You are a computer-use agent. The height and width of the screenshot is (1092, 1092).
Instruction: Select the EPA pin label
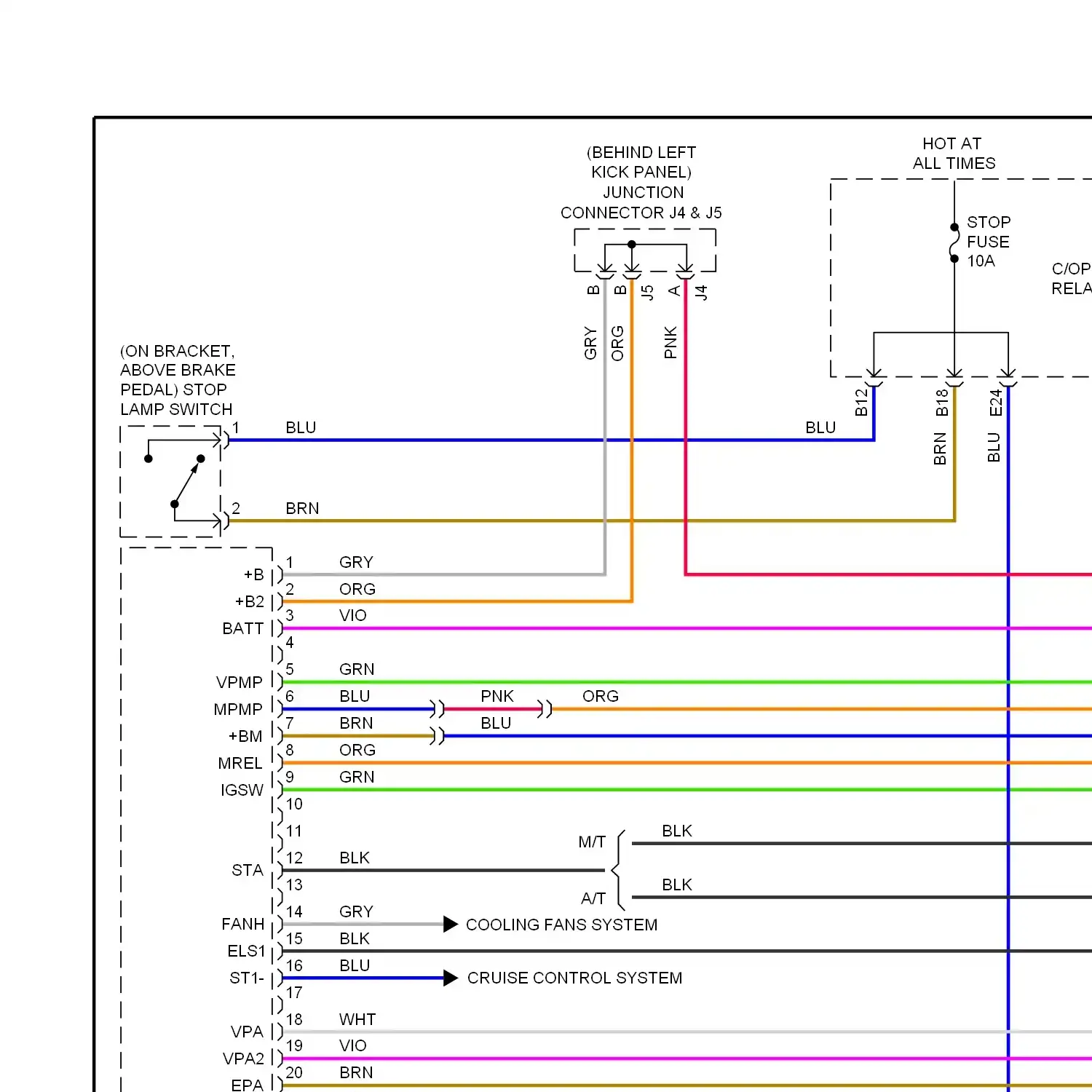coord(247,1085)
